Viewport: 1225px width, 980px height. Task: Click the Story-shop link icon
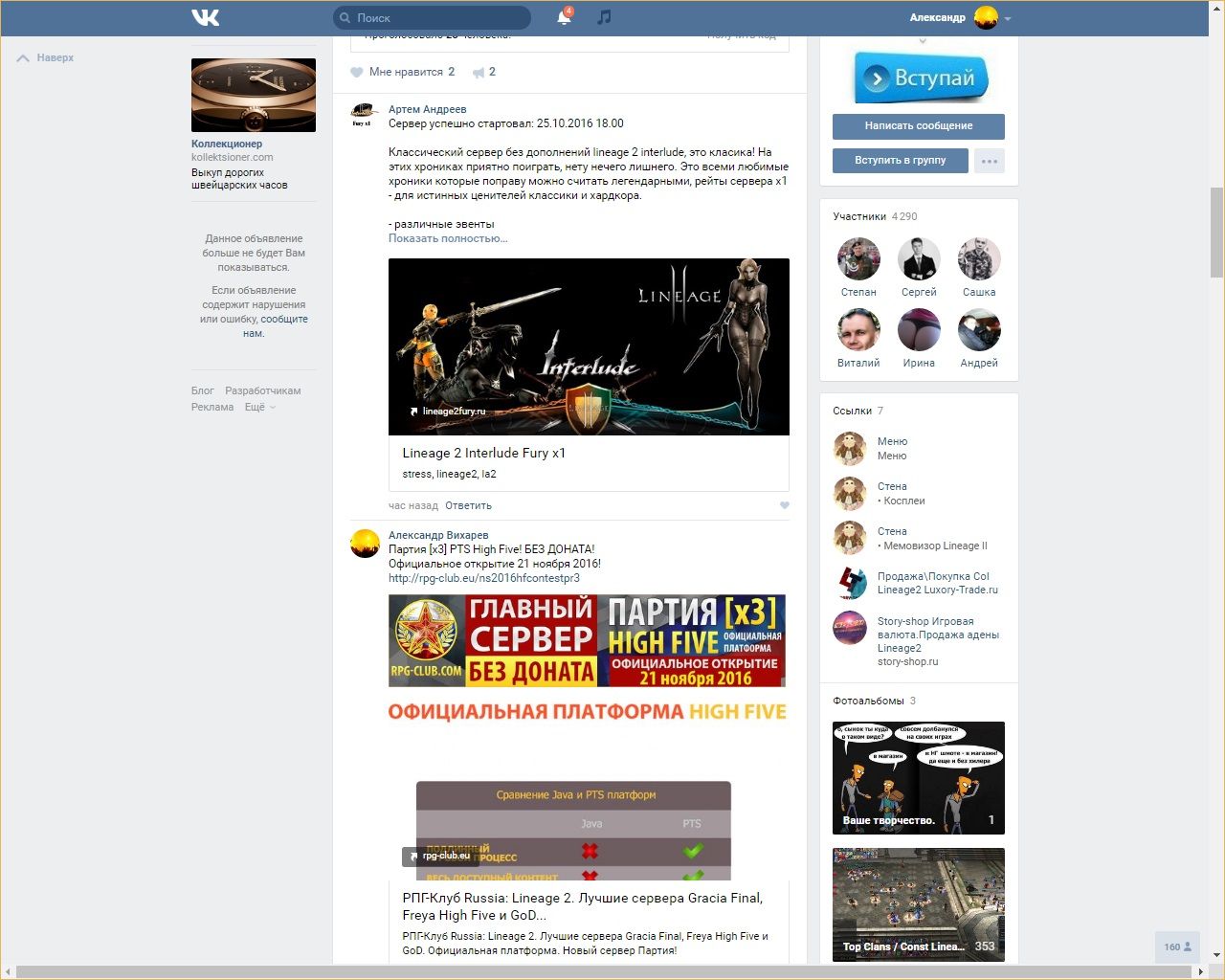(850, 628)
